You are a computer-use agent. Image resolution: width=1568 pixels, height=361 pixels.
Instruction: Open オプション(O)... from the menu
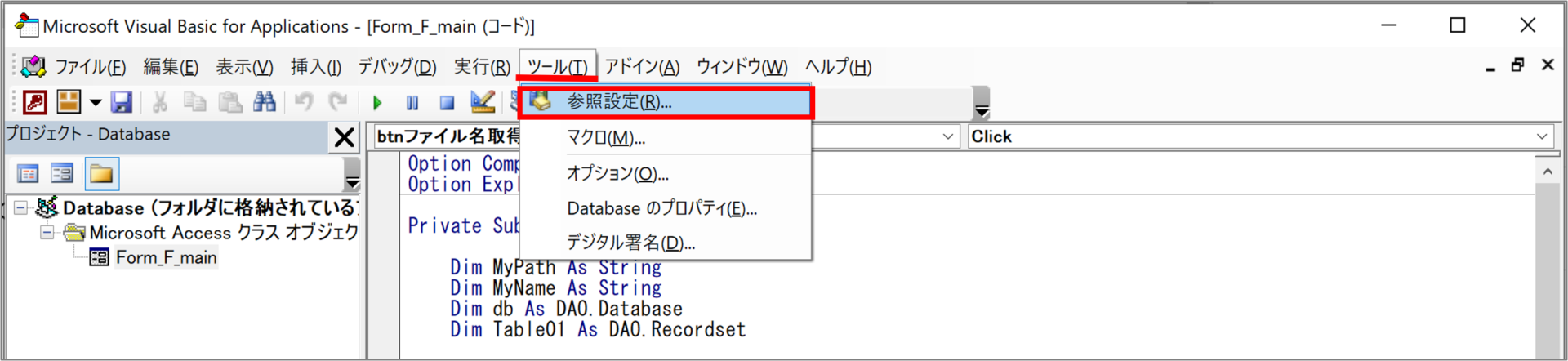tap(666, 174)
